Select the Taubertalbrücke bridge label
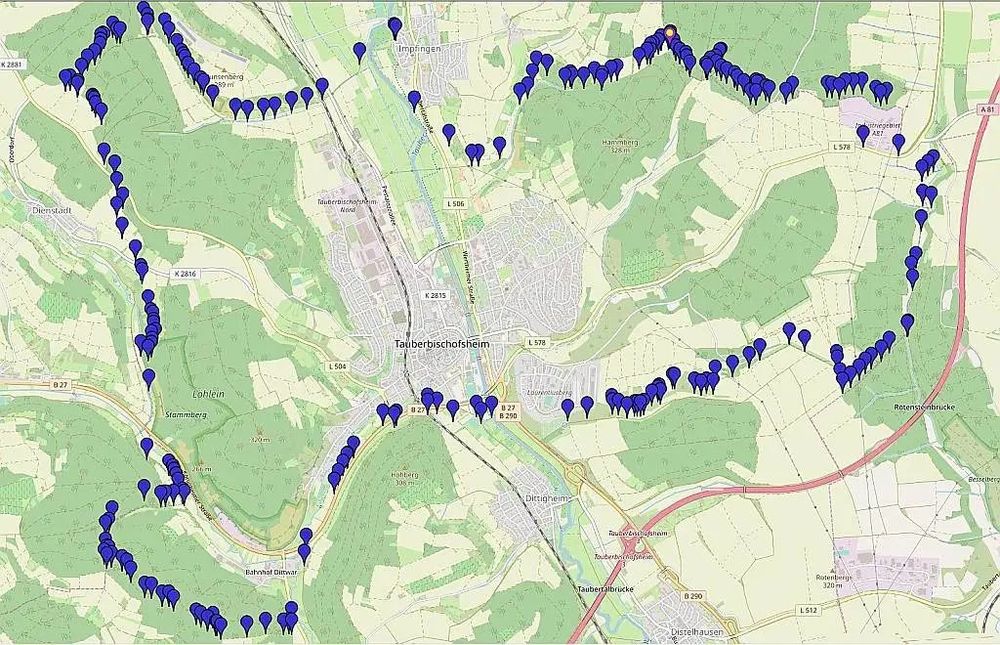This screenshot has width=1000, height=645. (x=605, y=589)
